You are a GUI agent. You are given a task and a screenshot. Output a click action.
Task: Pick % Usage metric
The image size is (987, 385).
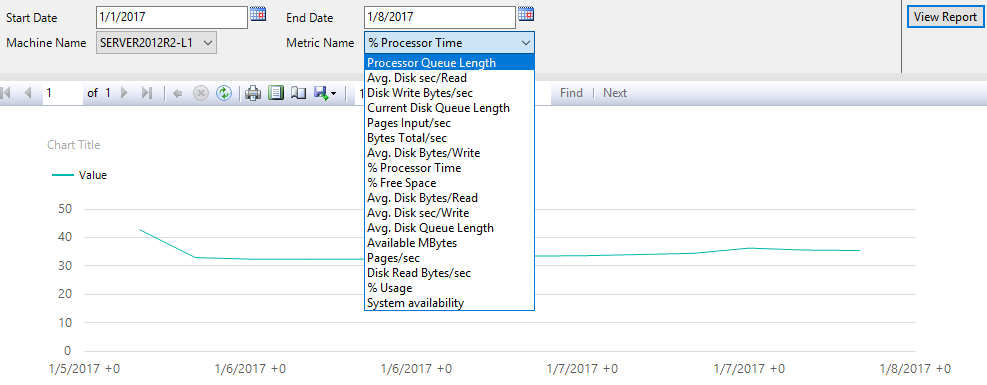pyautogui.click(x=449, y=288)
